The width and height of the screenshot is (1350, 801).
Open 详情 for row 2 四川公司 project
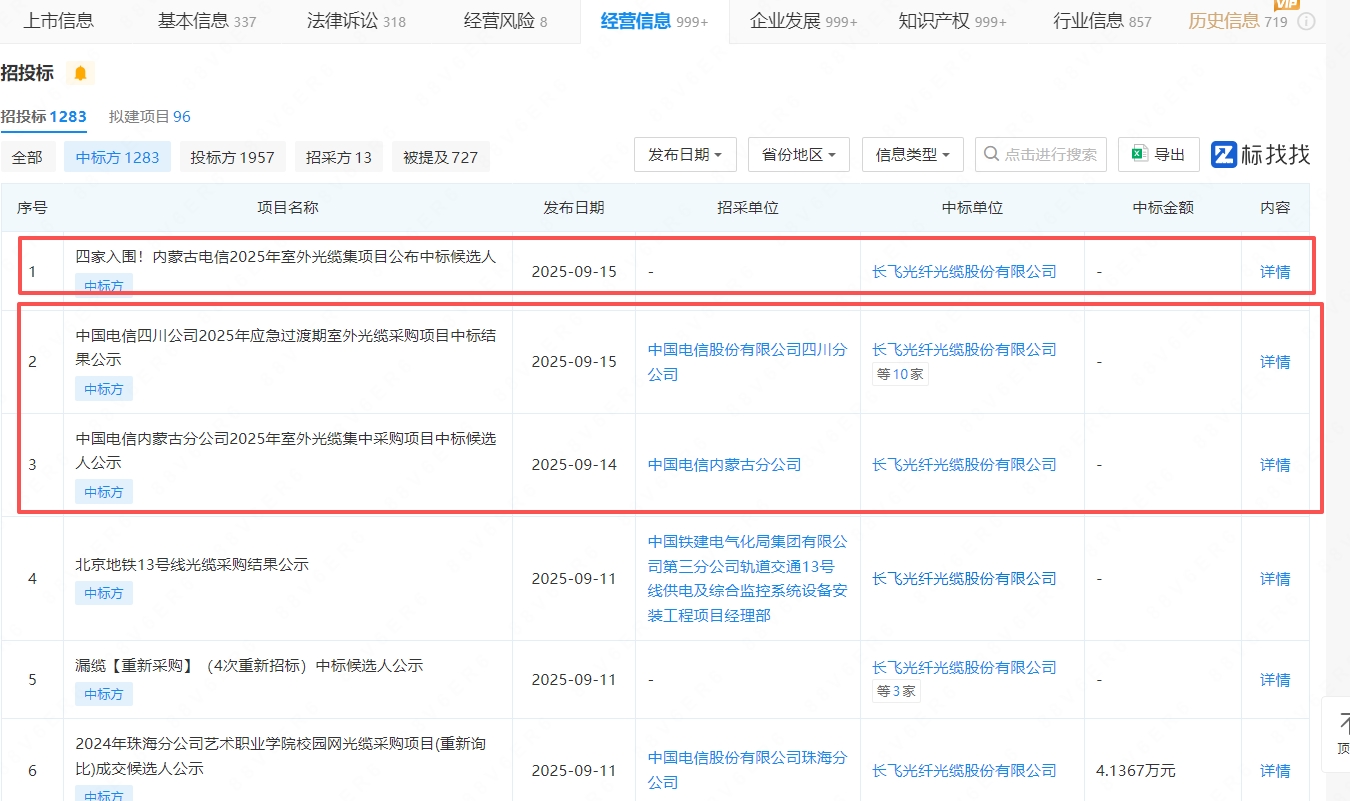pyautogui.click(x=1275, y=362)
